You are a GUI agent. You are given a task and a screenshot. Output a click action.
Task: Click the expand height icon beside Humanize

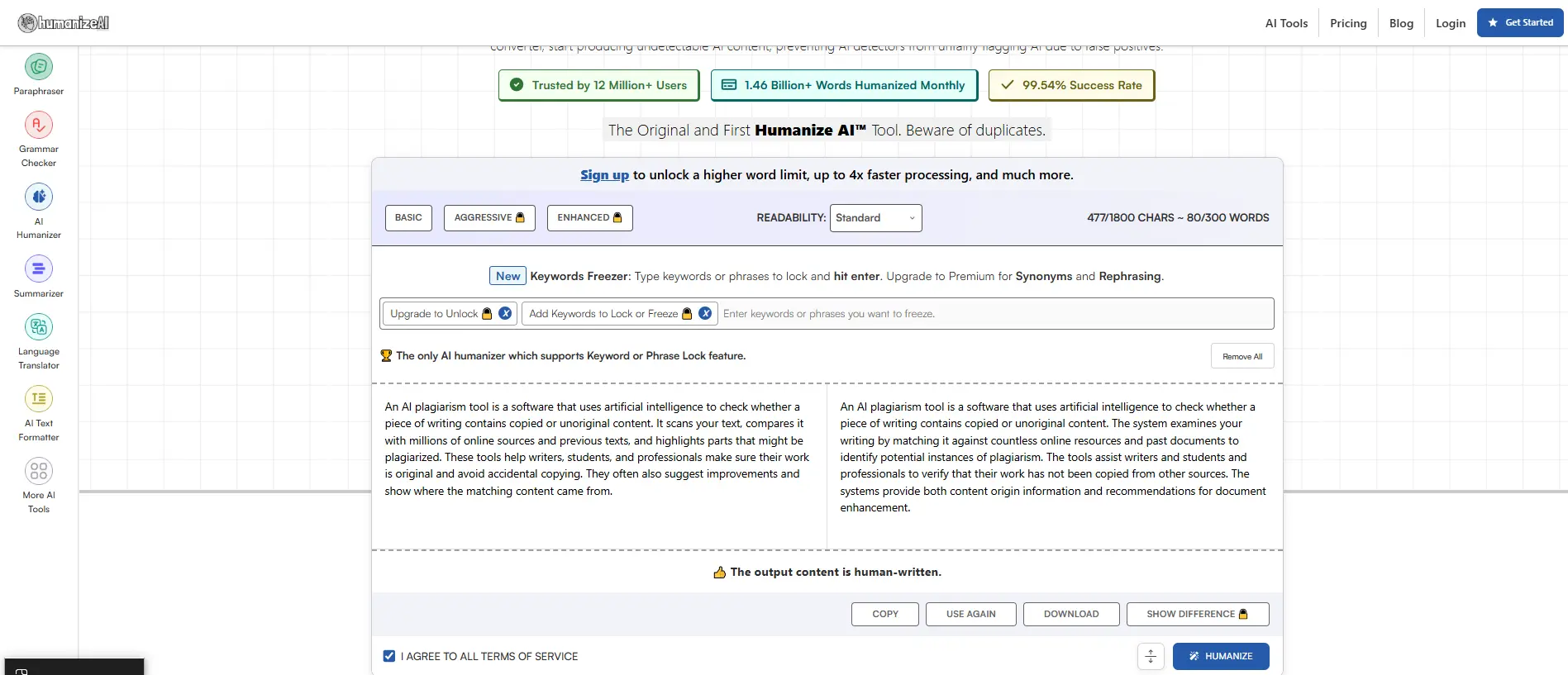(1151, 657)
